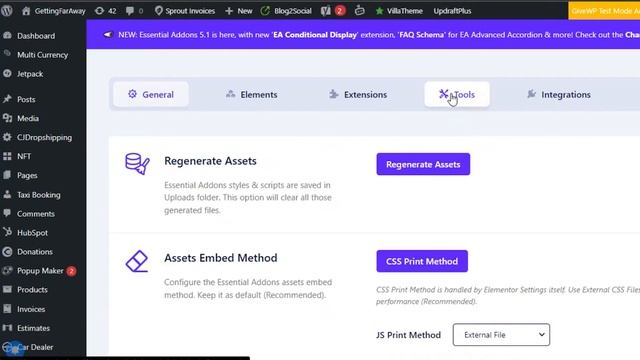
Task: Open Invoices in the sidebar
Action: 31,309
